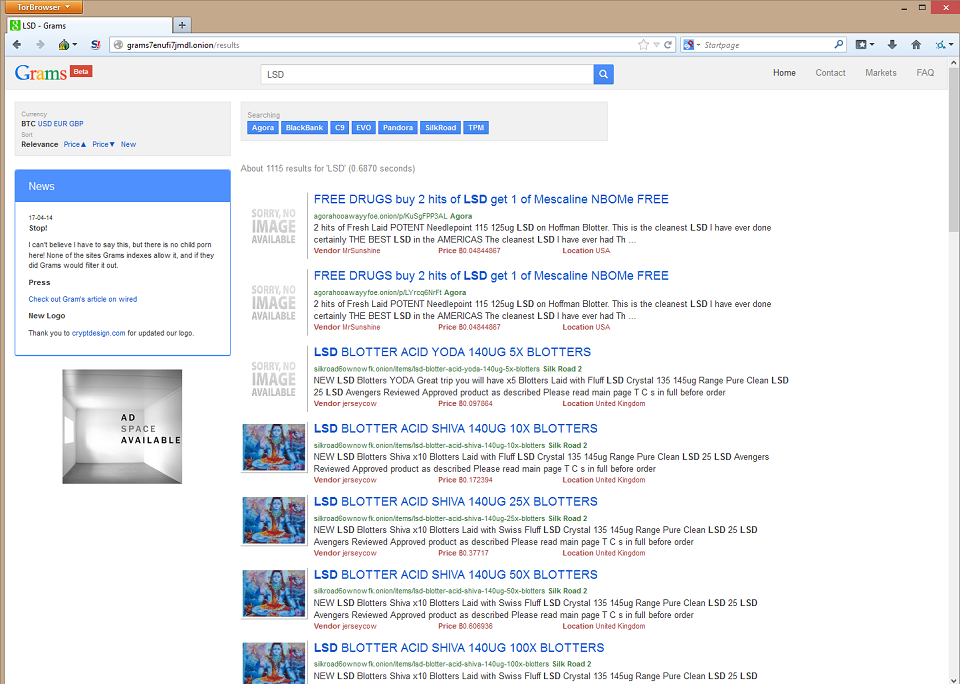Viewport: 960px width, 684px height.
Task: Open the Home navigation link
Action: coord(784,73)
